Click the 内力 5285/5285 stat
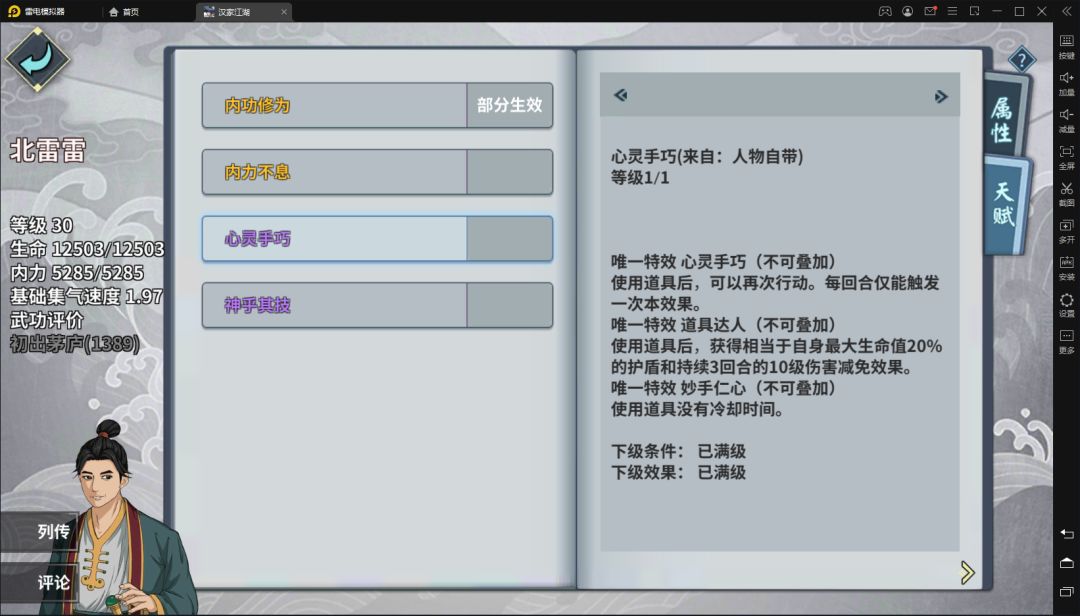The width and height of the screenshot is (1080, 616). click(x=77, y=272)
